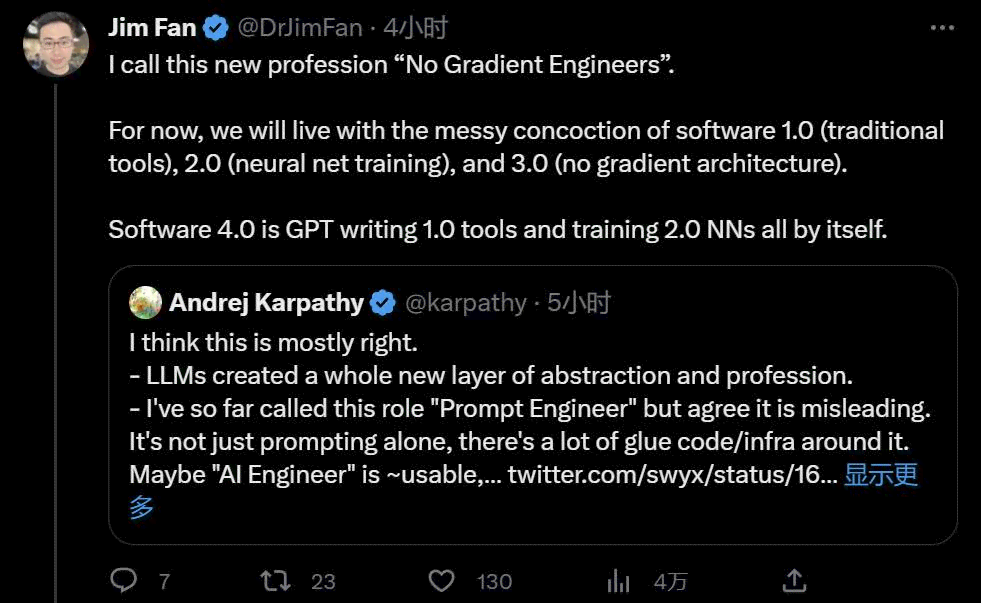Open the 4小时 tweet timestamp
This screenshot has width=981, height=603.
415,28
